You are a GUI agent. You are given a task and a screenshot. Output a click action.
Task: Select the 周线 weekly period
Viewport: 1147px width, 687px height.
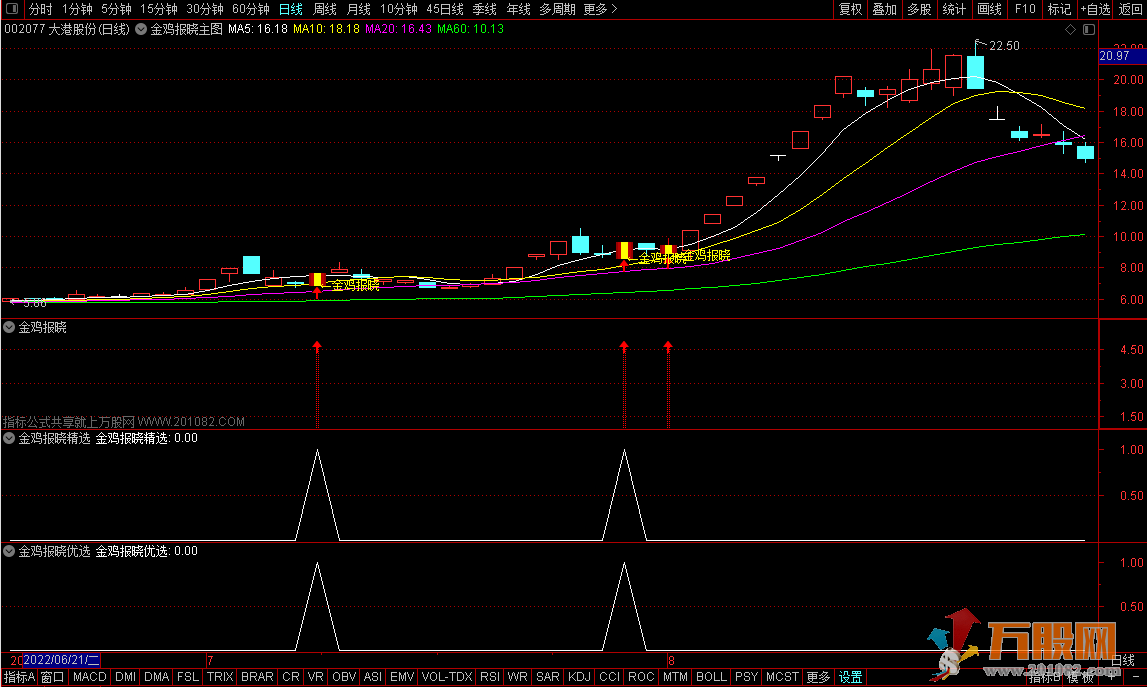click(x=325, y=9)
